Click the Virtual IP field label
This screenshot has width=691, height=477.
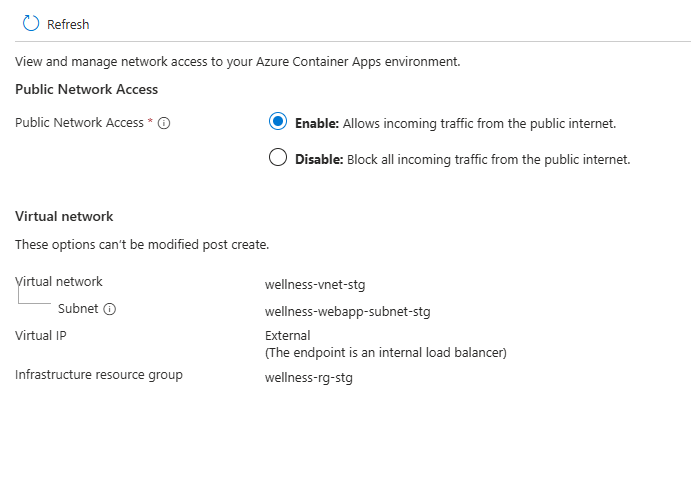pyautogui.click(x=41, y=336)
